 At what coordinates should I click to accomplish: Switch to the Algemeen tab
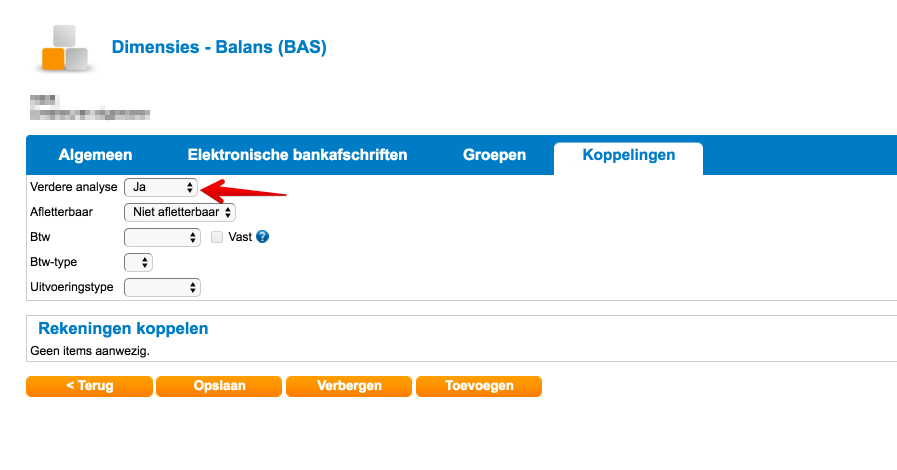tap(95, 155)
